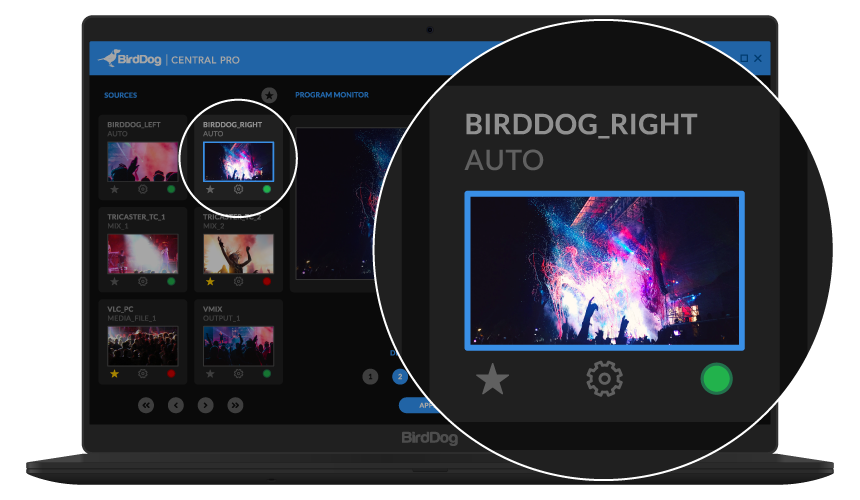Click the red status dot on VLC_PC
Screen dimensions: 860x500
point(171,373)
